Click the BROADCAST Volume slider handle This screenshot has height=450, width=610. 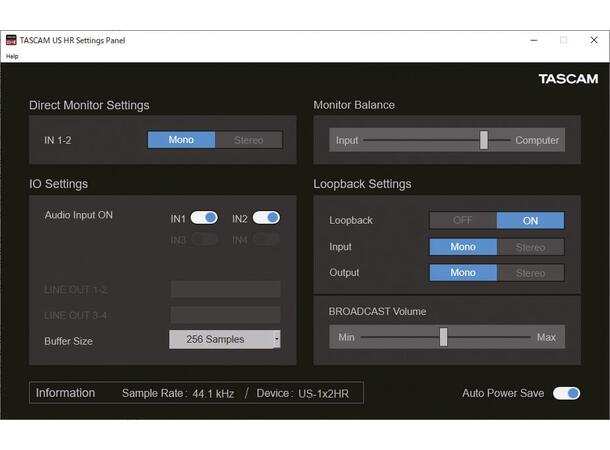(x=443, y=337)
